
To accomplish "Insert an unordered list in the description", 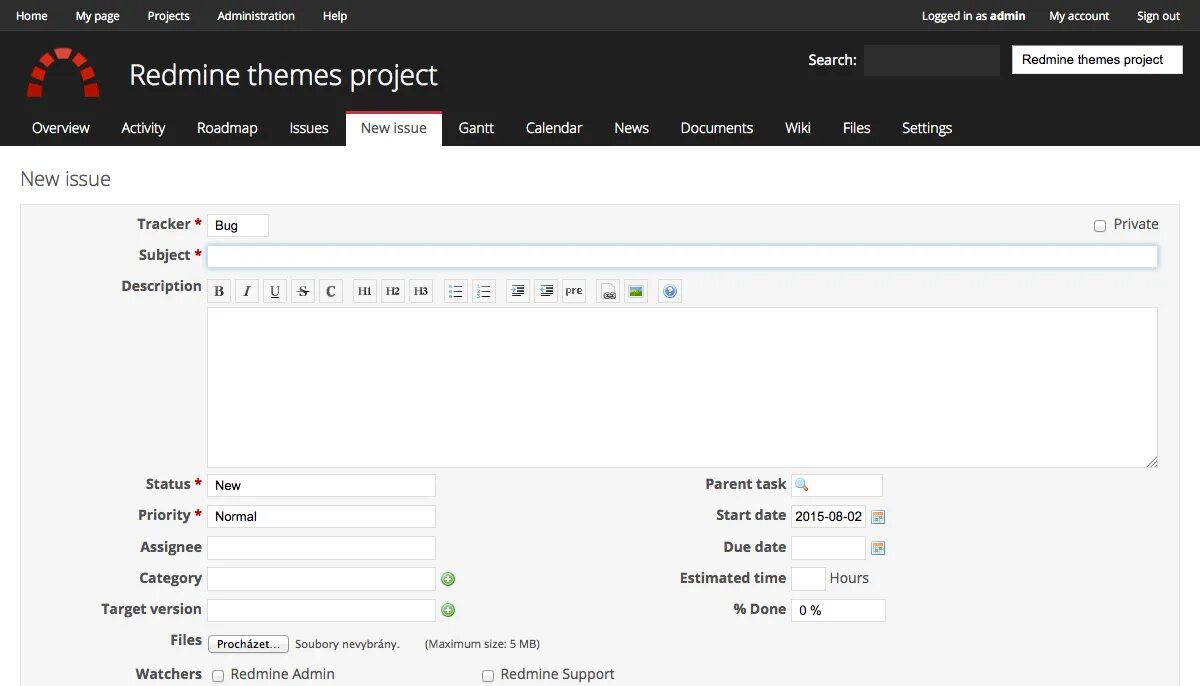I will 455,290.
